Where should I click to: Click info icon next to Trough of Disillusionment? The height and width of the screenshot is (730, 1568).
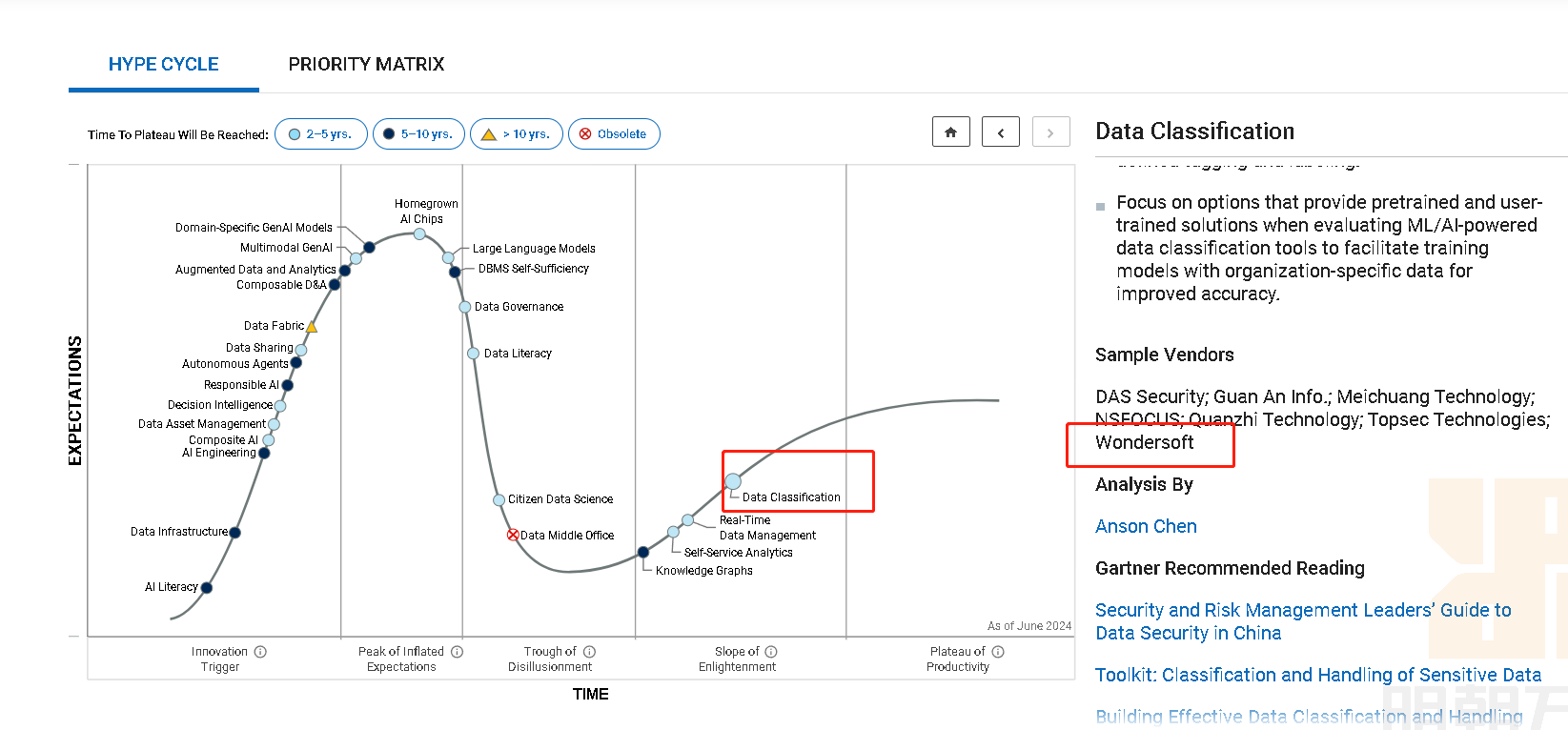(x=589, y=652)
